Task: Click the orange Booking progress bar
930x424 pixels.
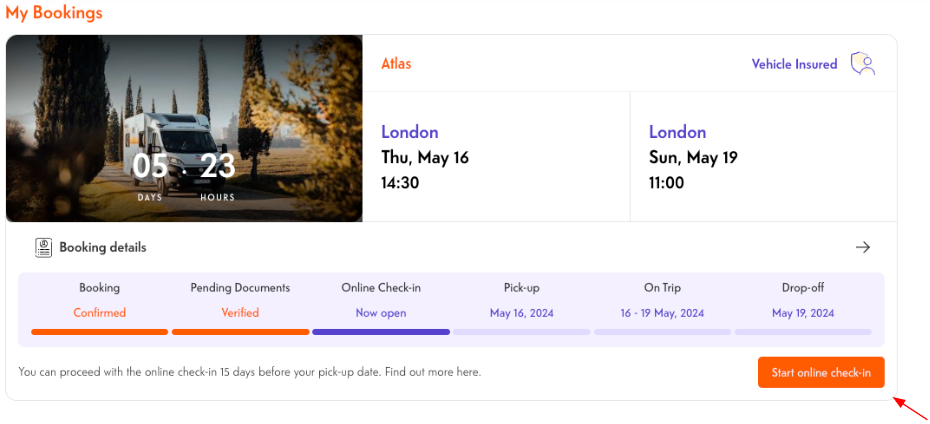Action: tap(100, 331)
